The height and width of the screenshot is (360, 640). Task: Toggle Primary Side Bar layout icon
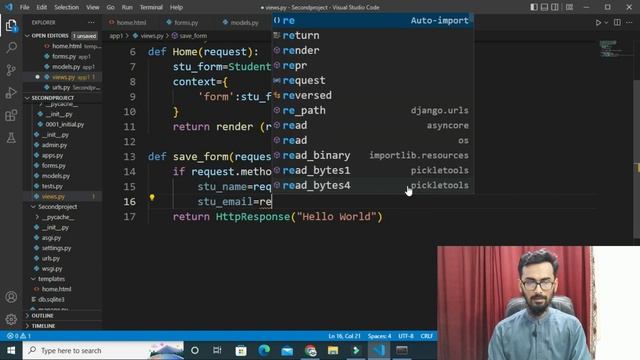click(x=534, y=7)
